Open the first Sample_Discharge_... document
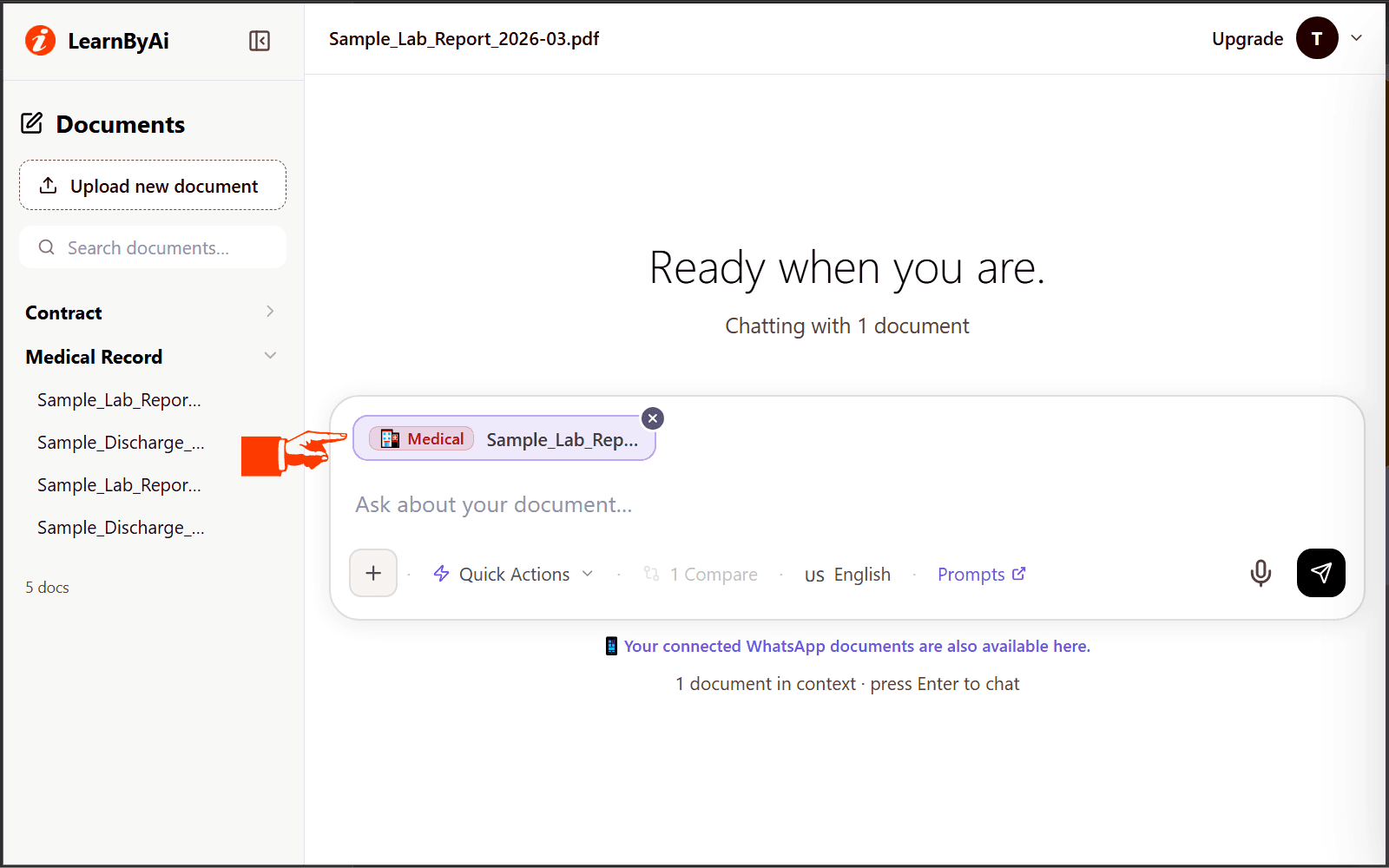1389x868 pixels. click(122, 443)
